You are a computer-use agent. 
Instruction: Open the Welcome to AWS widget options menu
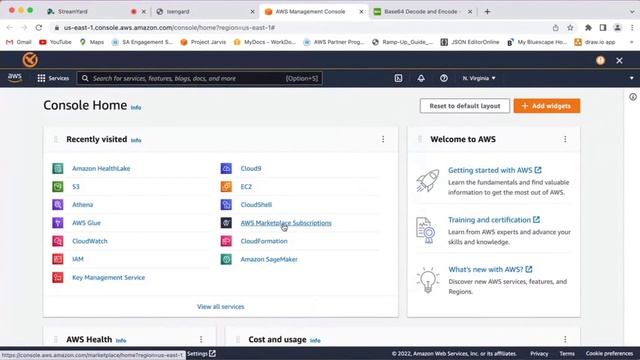pos(565,139)
